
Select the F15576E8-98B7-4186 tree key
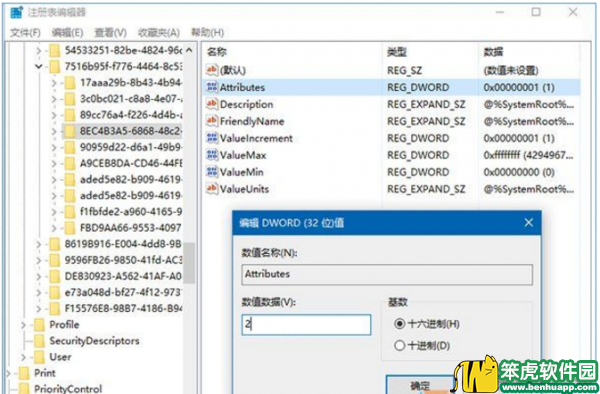[123, 309]
